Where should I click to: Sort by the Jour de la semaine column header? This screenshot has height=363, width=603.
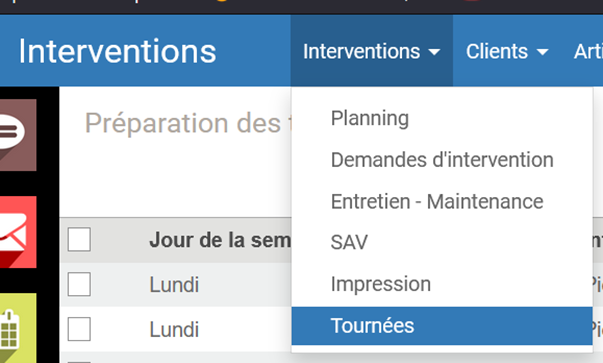[220, 240]
